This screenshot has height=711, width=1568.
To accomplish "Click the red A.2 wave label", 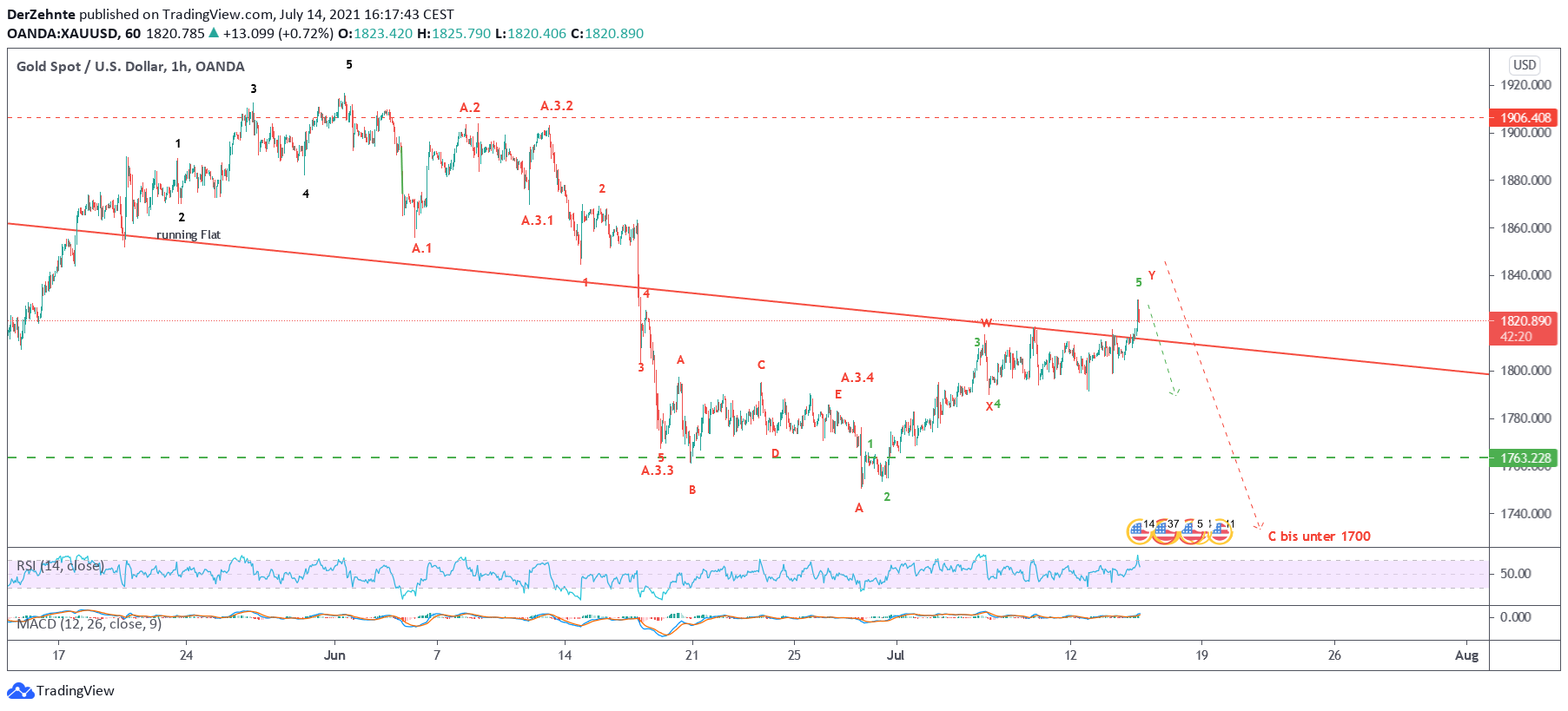I will pyautogui.click(x=470, y=108).
